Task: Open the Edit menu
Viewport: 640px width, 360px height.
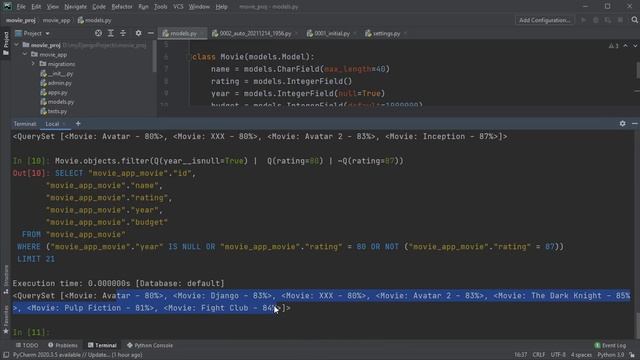Action: 36,7
